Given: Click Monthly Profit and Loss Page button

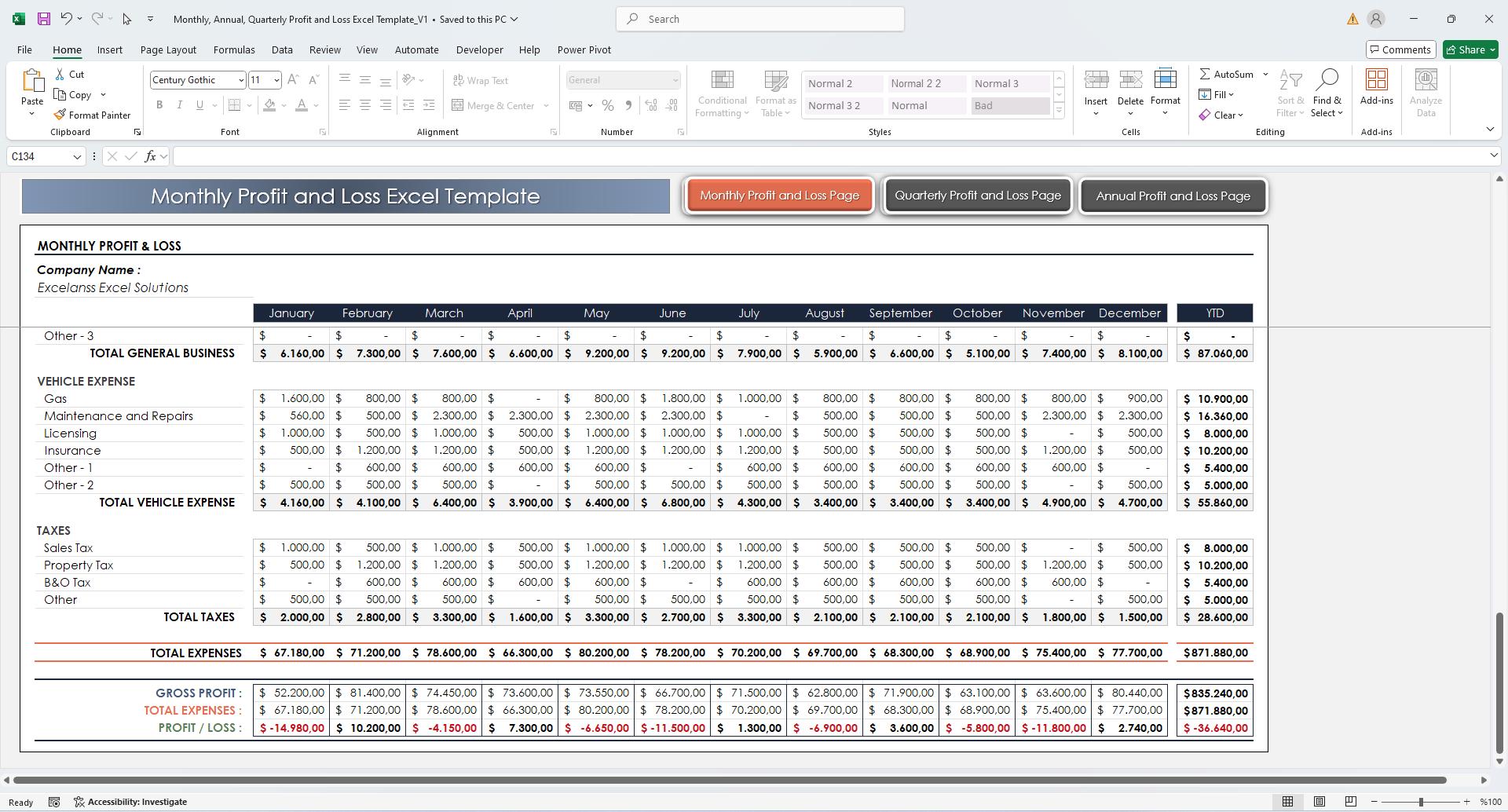Looking at the screenshot, I should [779, 196].
